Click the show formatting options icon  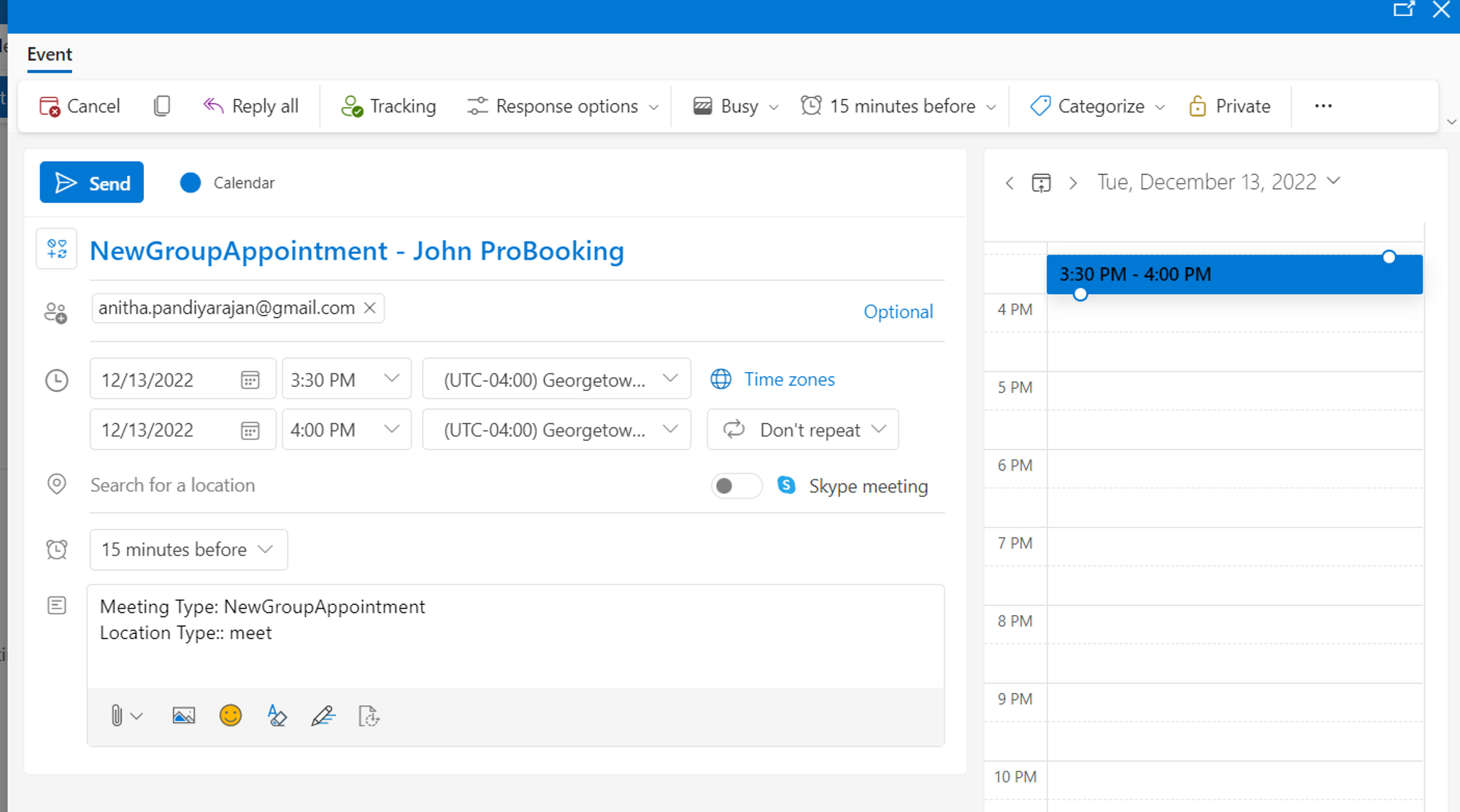tap(277, 716)
